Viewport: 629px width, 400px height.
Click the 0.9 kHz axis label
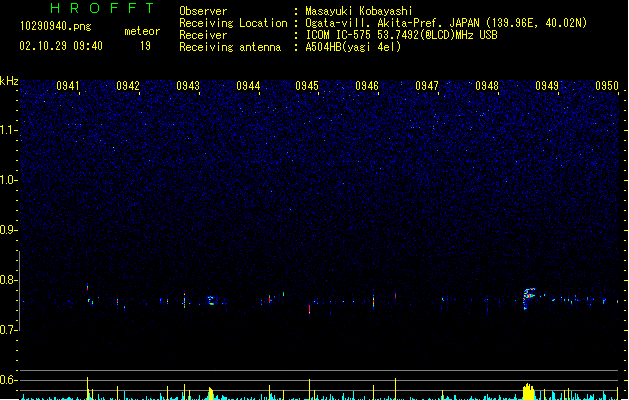point(8,230)
